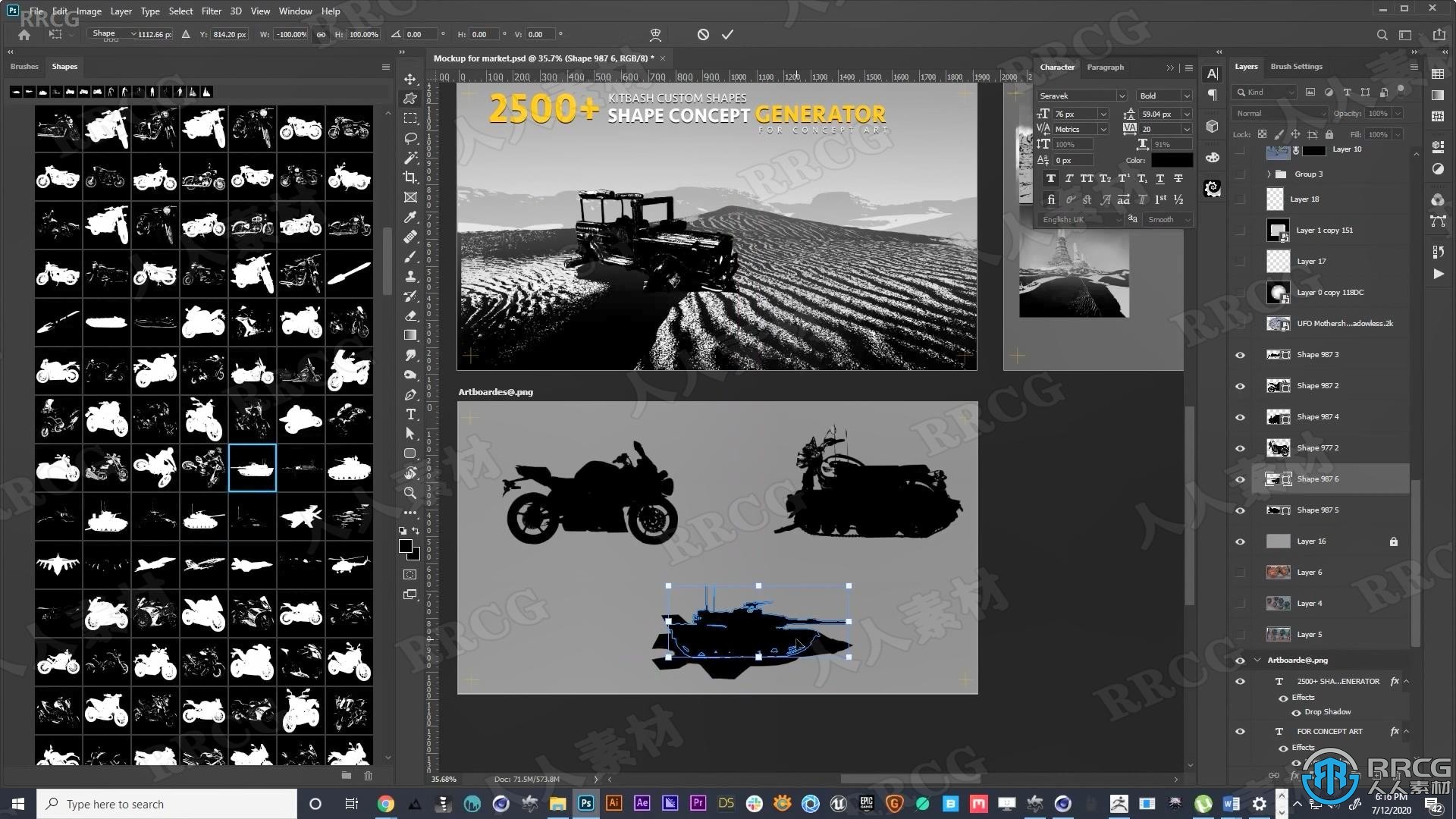Swap foreground and background colors
This screenshot has height=819, width=1456.
[416, 531]
